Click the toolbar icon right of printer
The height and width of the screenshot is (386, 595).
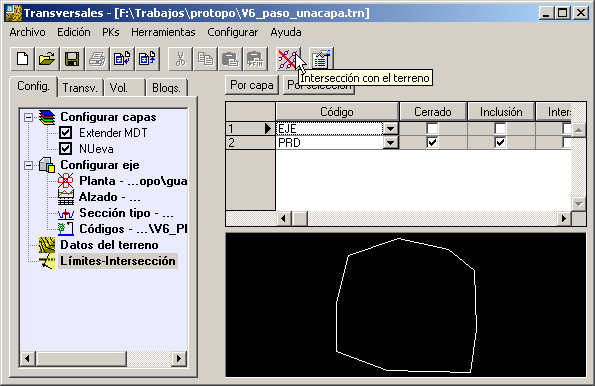point(122,59)
